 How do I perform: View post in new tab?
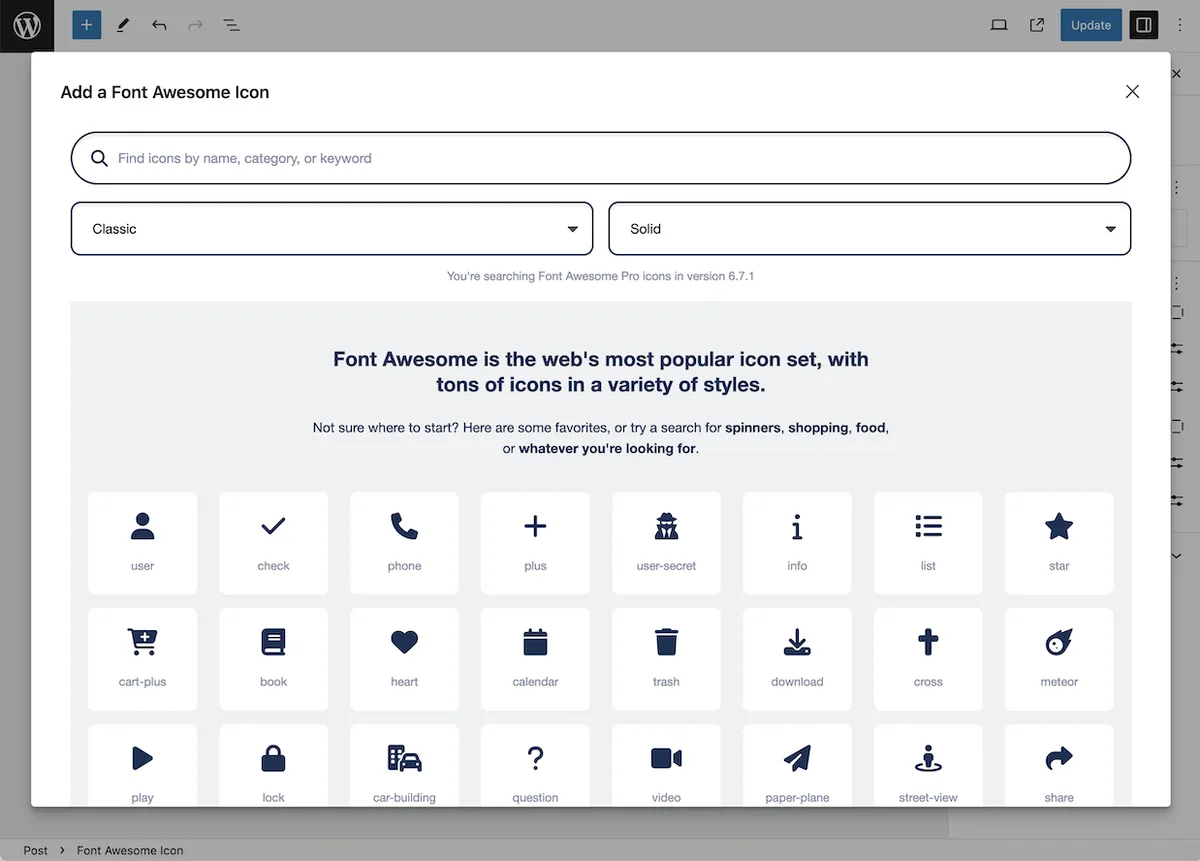[1037, 25]
